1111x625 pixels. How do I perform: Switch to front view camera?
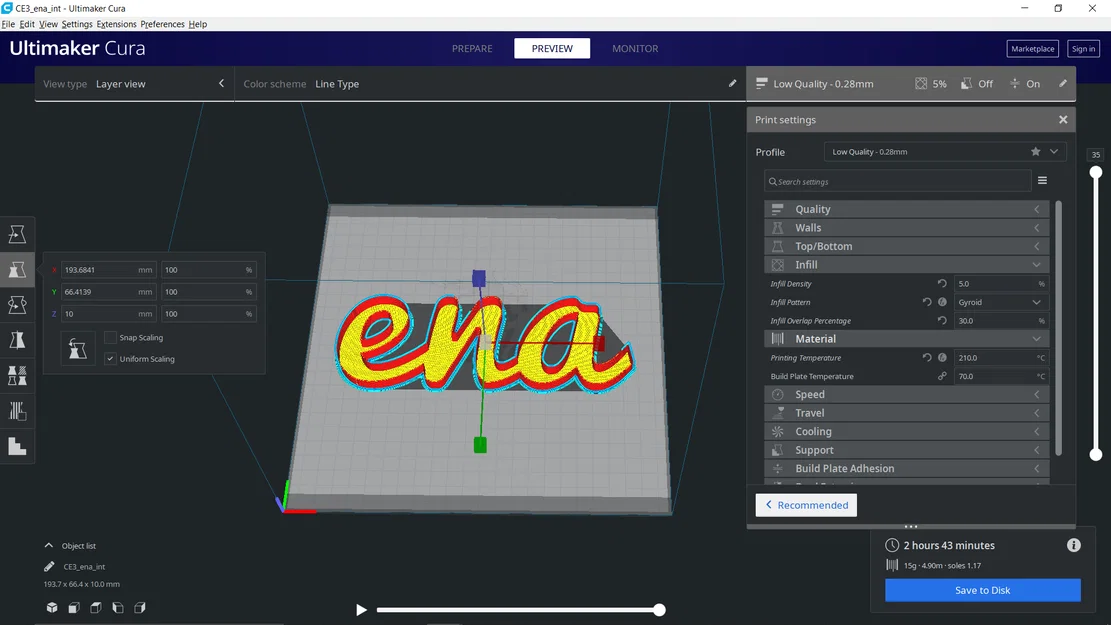(x=74, y=608)
